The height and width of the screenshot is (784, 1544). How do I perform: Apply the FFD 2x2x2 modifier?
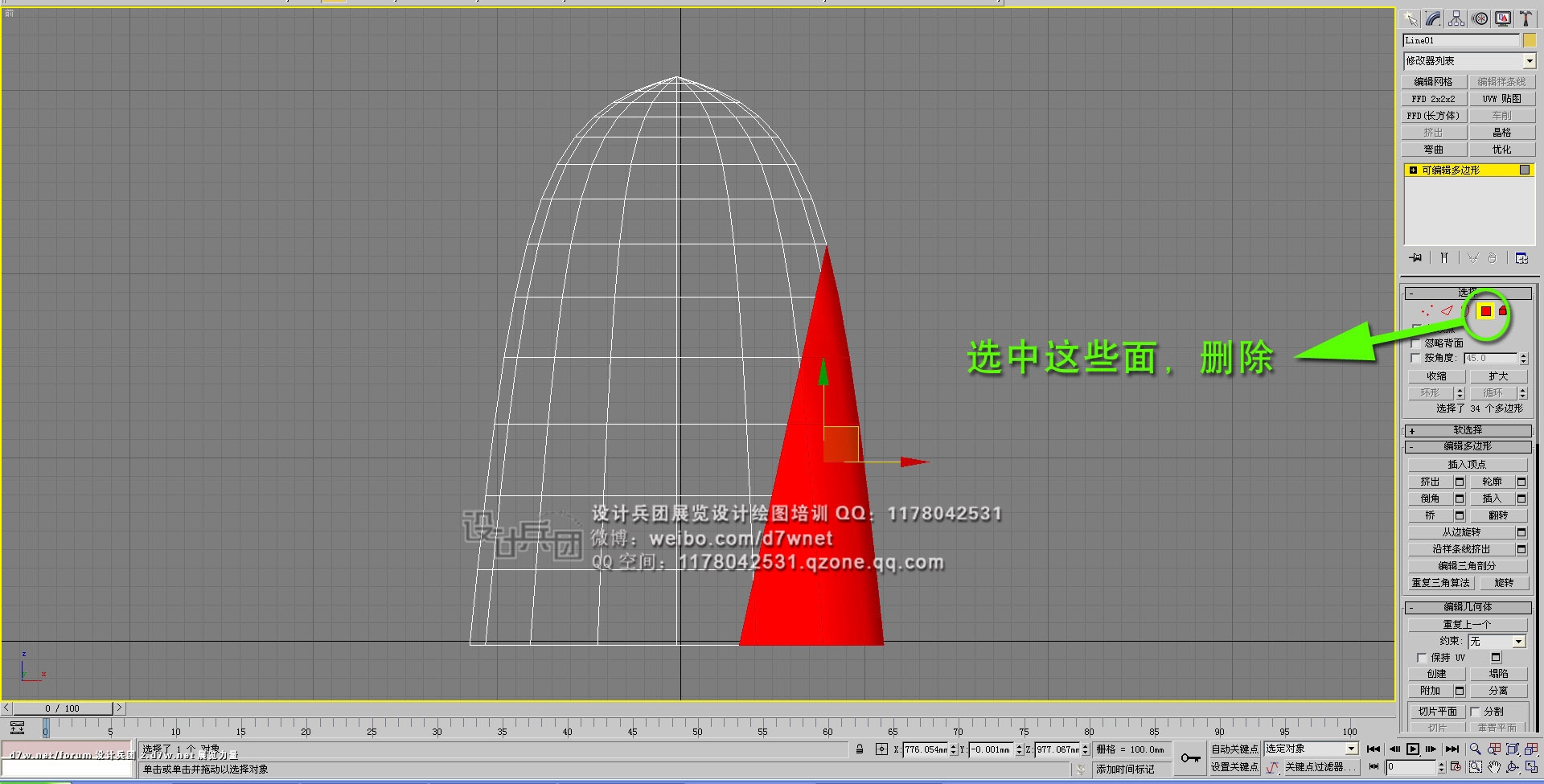(x=1434, y=99)
